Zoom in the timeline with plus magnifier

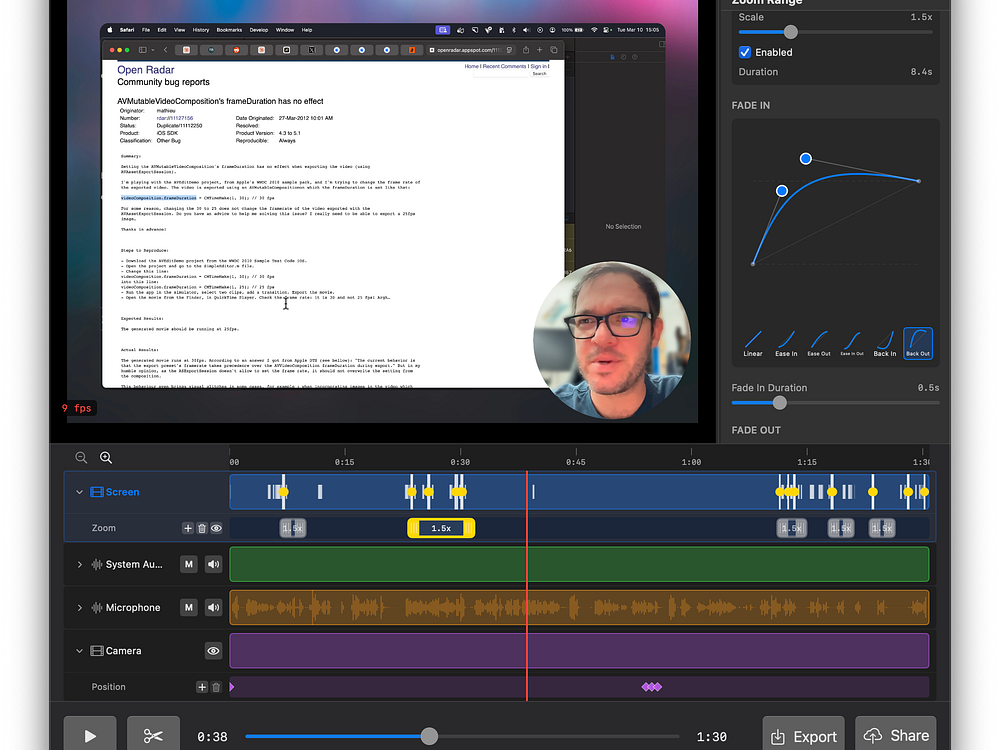[106, 457]
